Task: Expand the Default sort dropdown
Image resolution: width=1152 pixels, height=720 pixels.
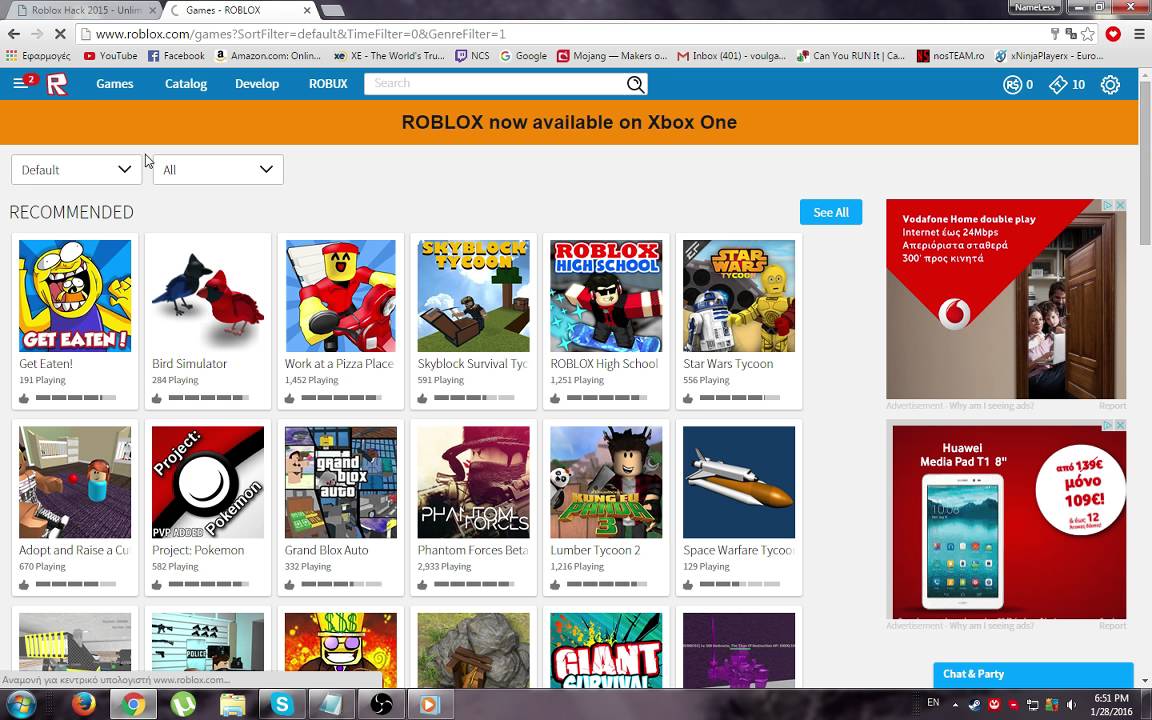Action: tap(76, 170)
